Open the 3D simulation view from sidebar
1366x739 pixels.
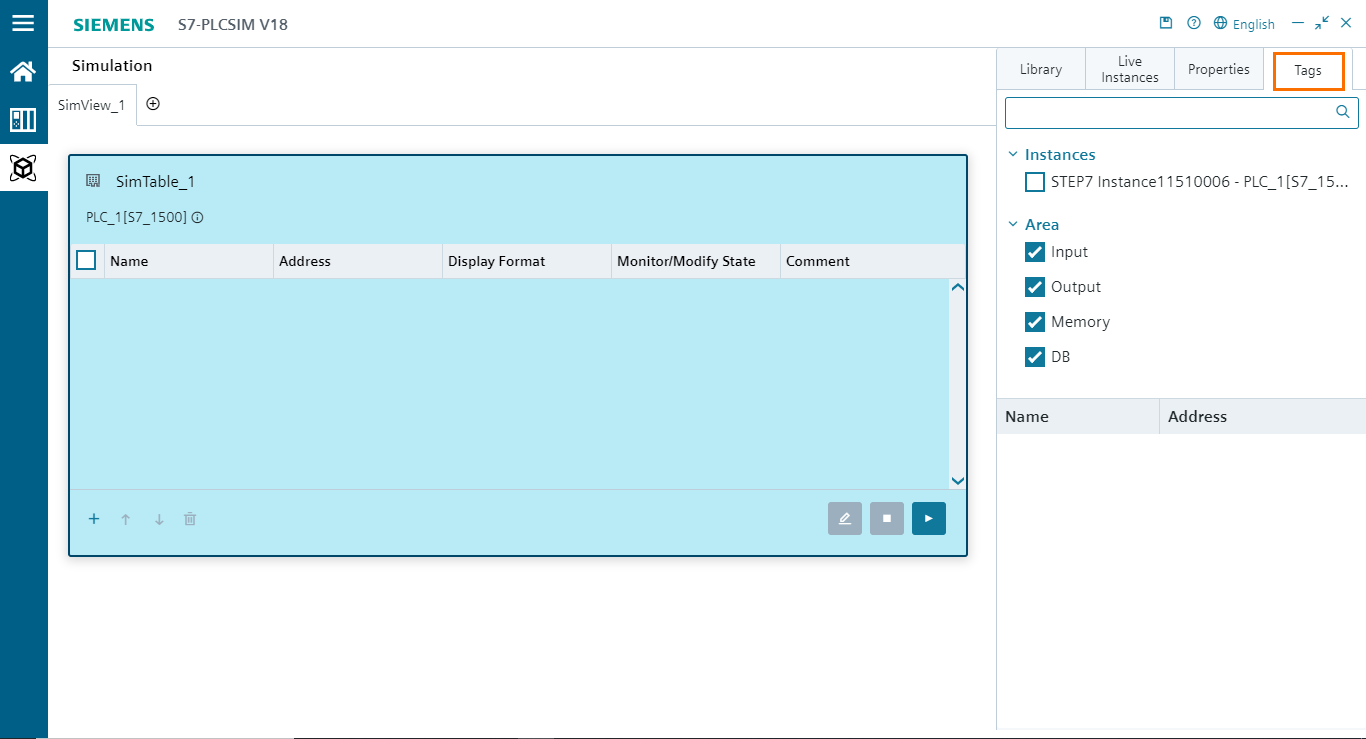coord(23,168)
